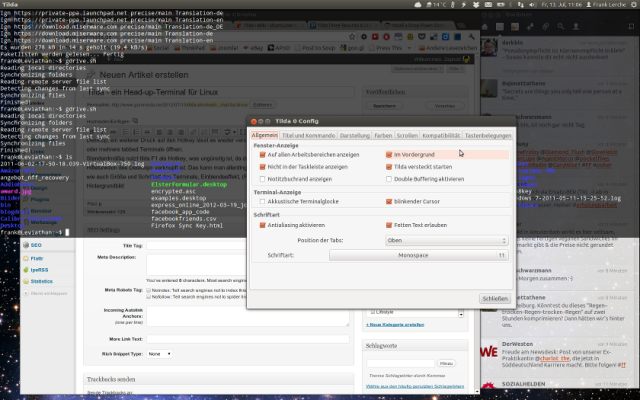Click the SOZIALHELDEN post name in Gwibber

coord(523,384)
